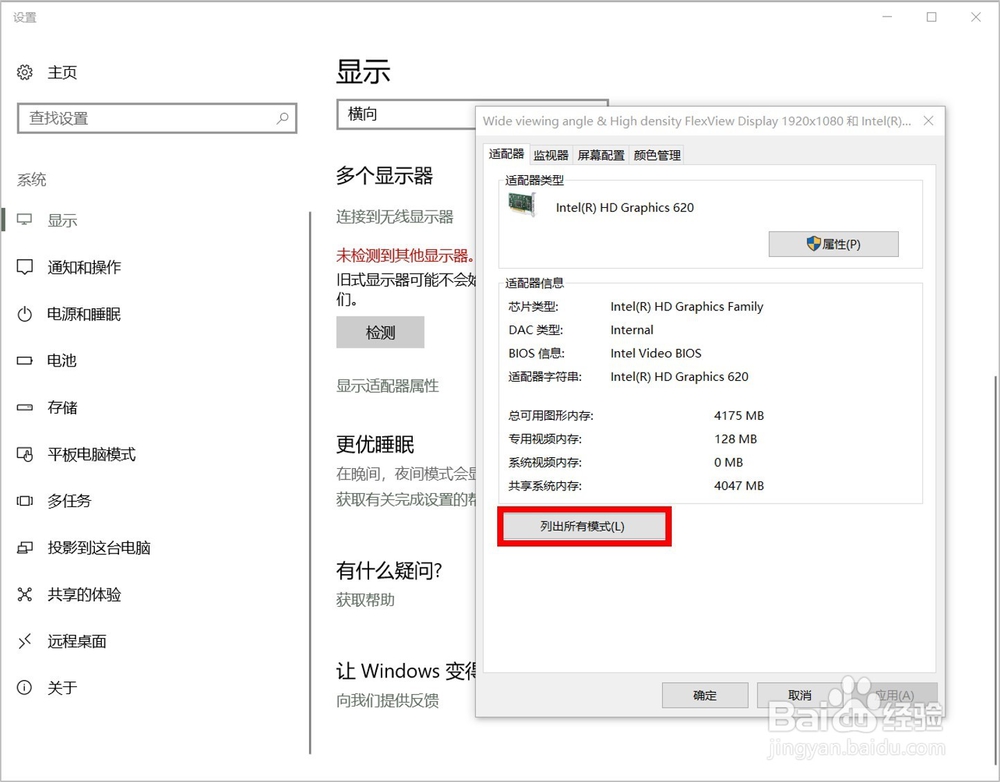Select the Intel Video BIOS value
Viewport: 1000px width, 782px height.
656,353
